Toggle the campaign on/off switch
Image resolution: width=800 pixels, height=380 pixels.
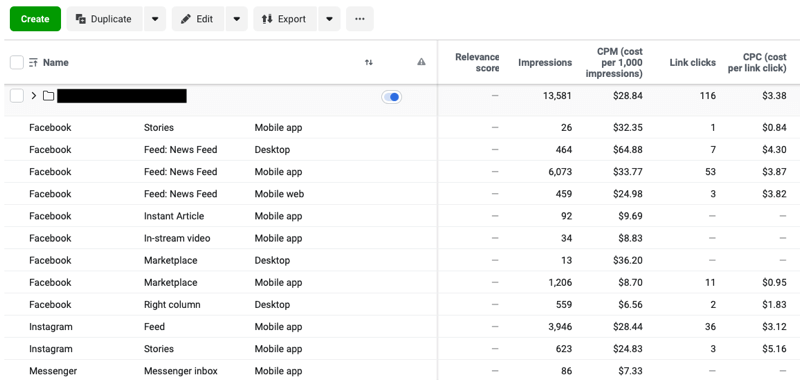tap(391, 96)
